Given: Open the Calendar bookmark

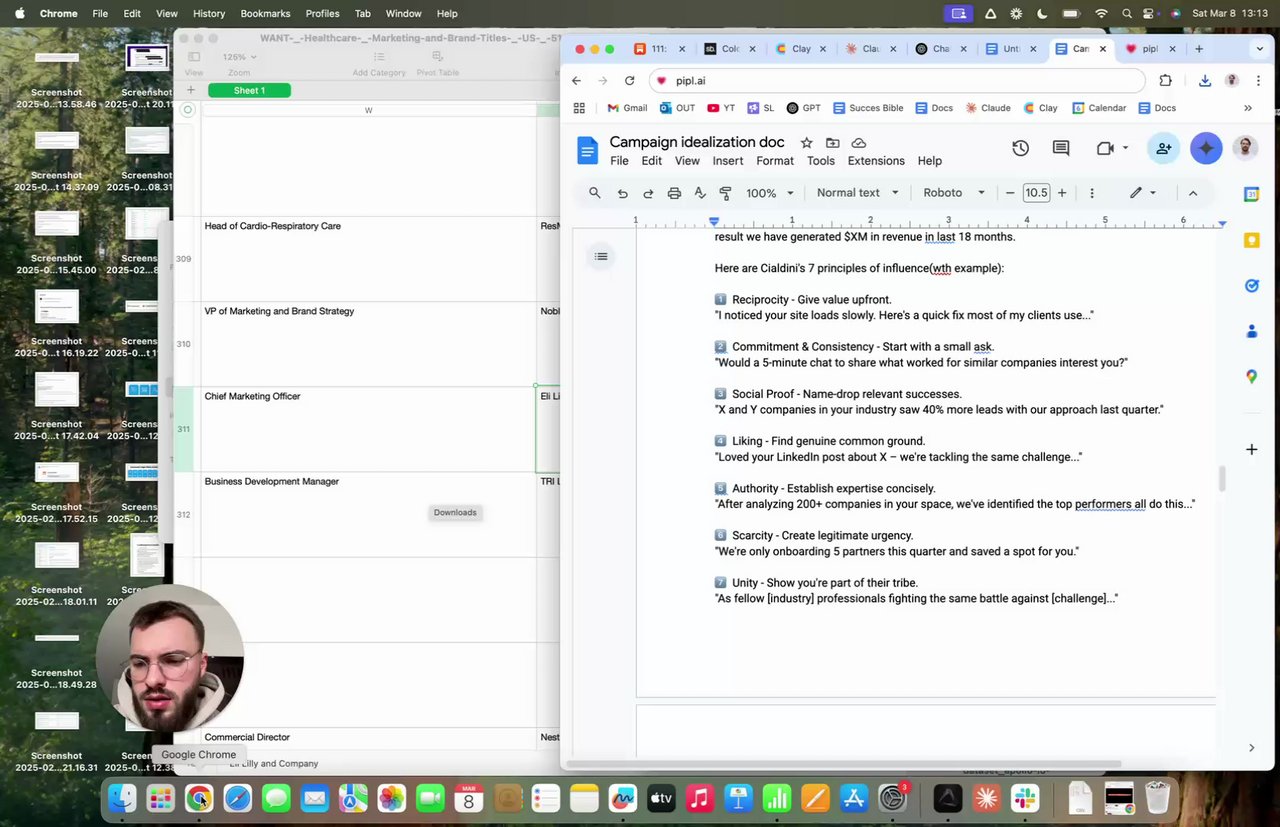Looking at the screenshot, I should [x=1099, y=108].
